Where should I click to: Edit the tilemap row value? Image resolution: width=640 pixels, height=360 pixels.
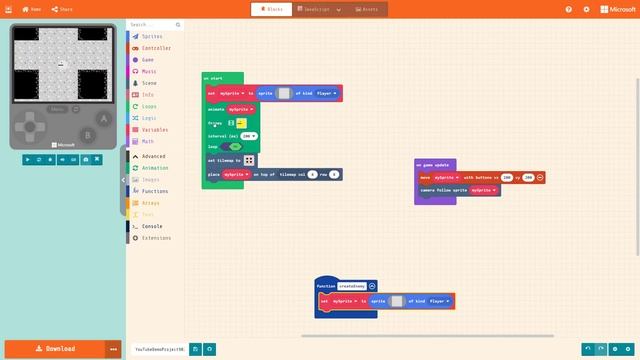coord(334,175)
